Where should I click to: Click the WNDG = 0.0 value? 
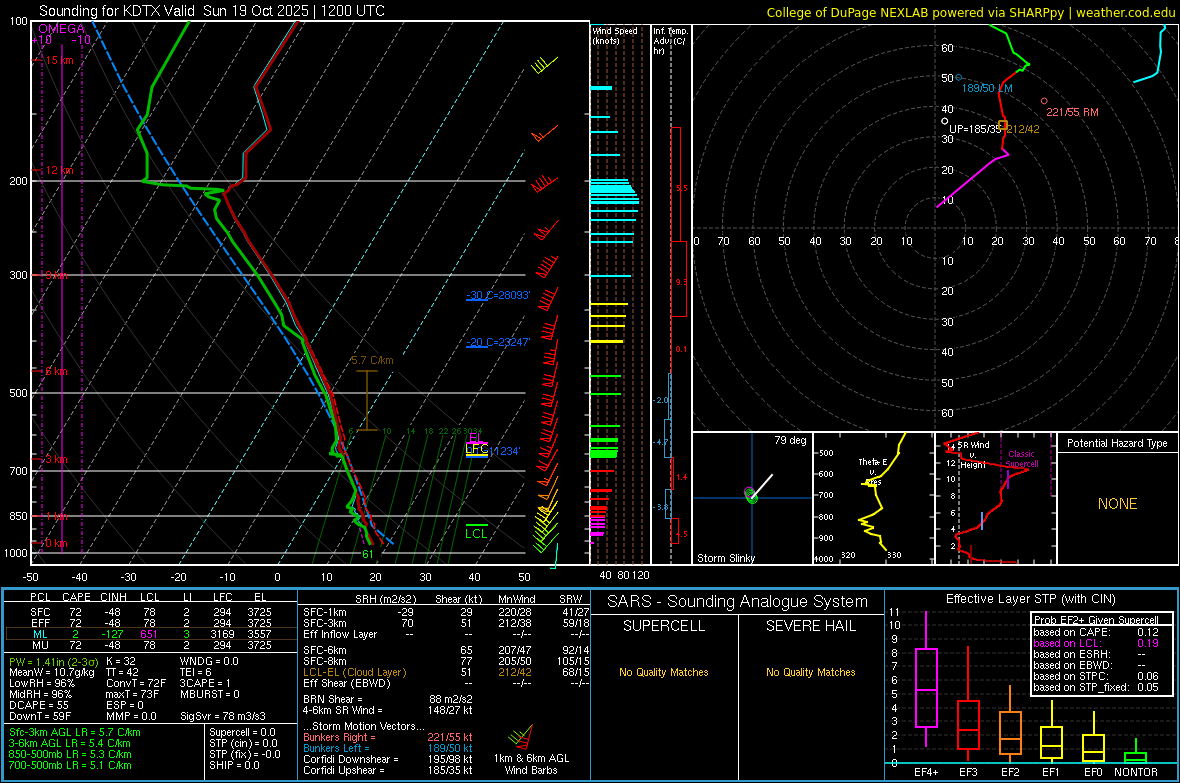tap(209, 661)
